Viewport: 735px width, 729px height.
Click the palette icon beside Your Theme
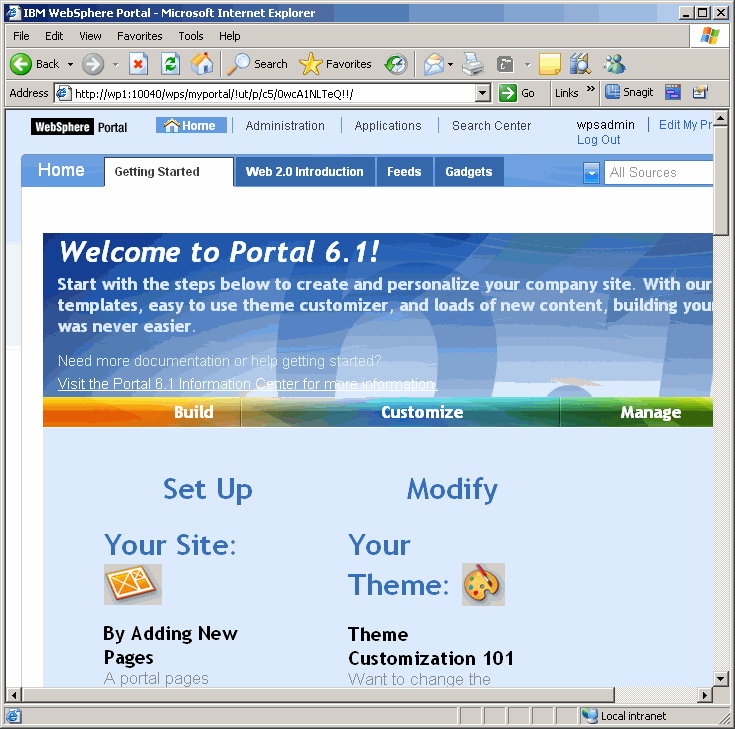coord(483,584)
